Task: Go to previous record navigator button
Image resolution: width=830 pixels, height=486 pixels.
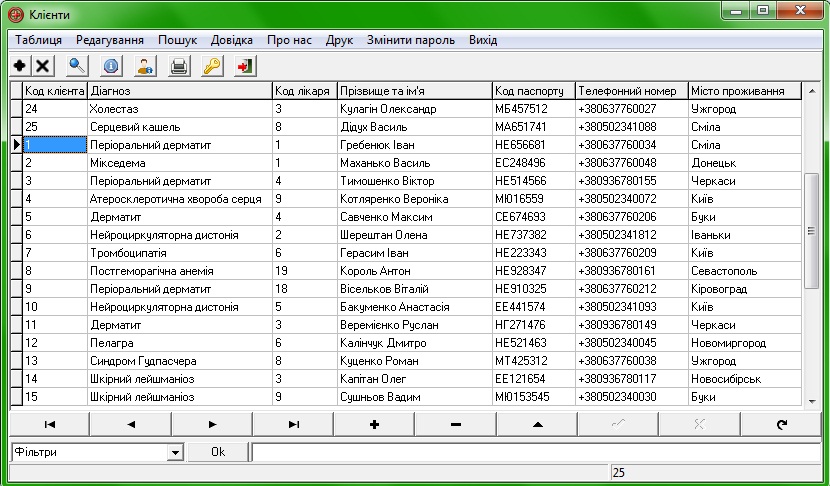Action: [x=131, y=424]
